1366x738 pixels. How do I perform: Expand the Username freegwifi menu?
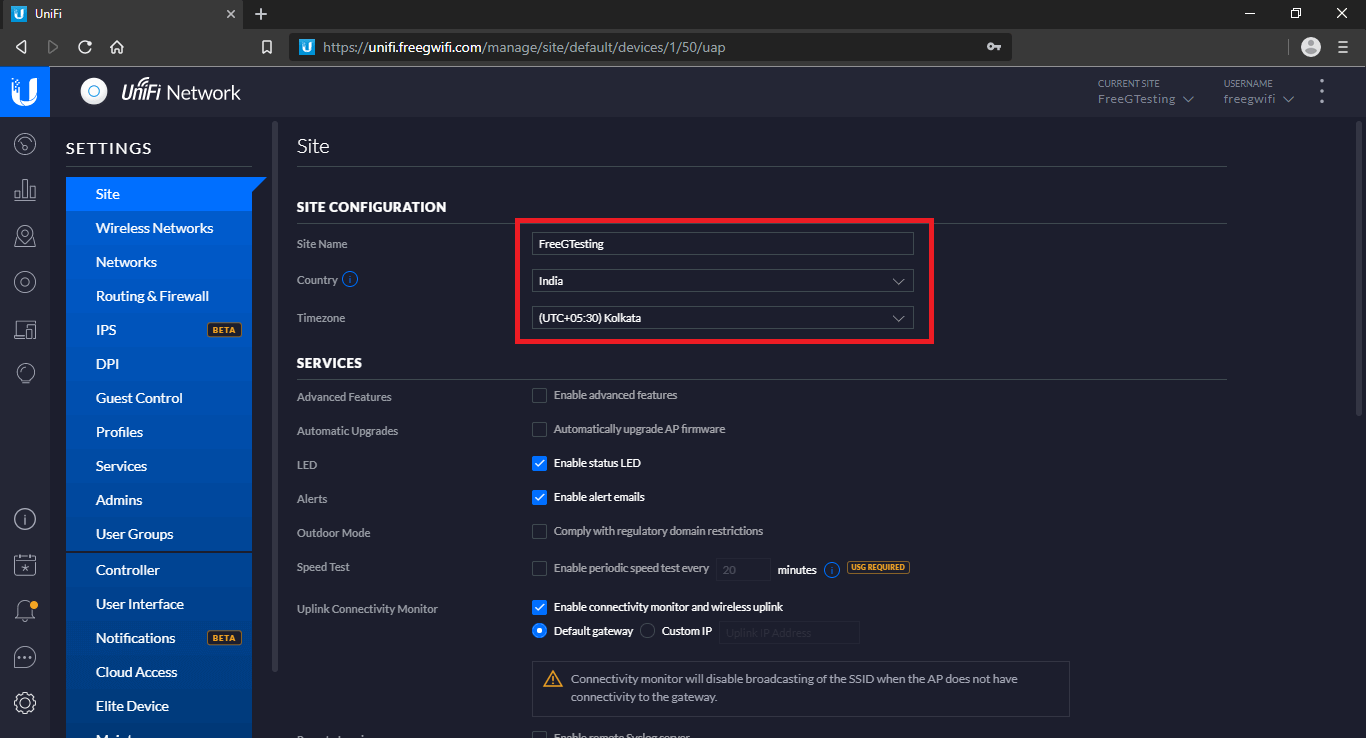pyautogui.click(x=1259, y=99)
